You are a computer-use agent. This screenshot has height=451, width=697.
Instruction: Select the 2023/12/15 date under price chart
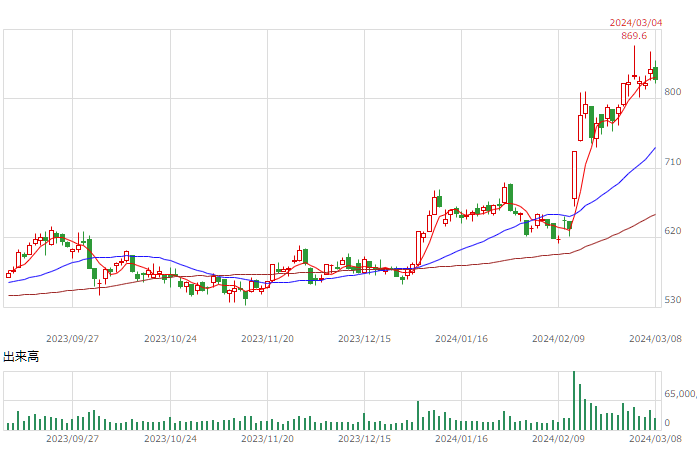(364, 339)
